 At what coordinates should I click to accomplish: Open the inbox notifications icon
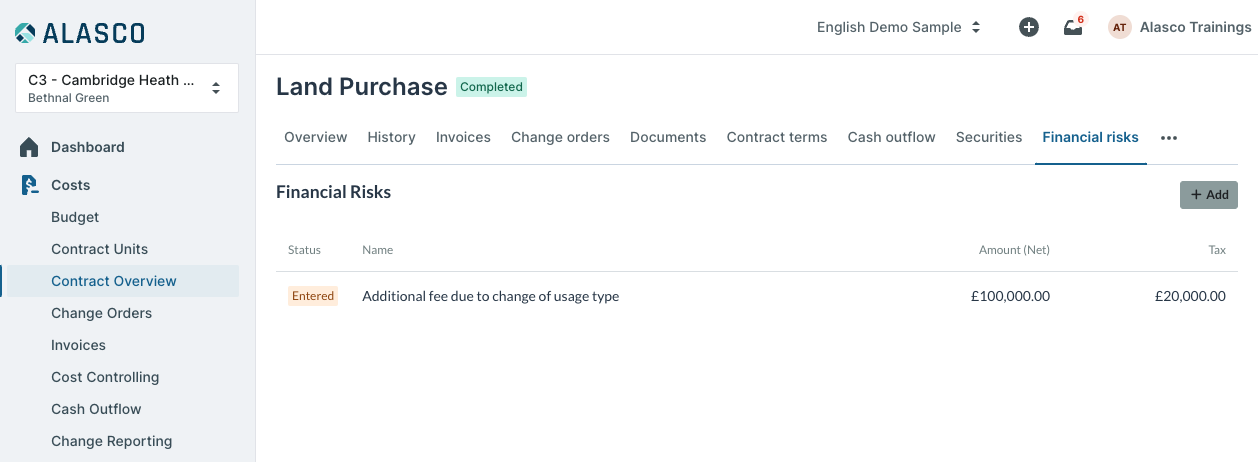(x=1073, y=28)
